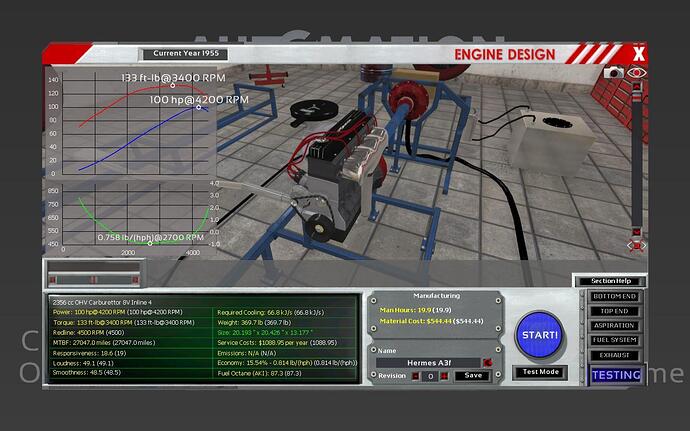Open the Exhaust section
This screenshot has width=690, height=431.
pyautogui.click(x=615, y=354)
